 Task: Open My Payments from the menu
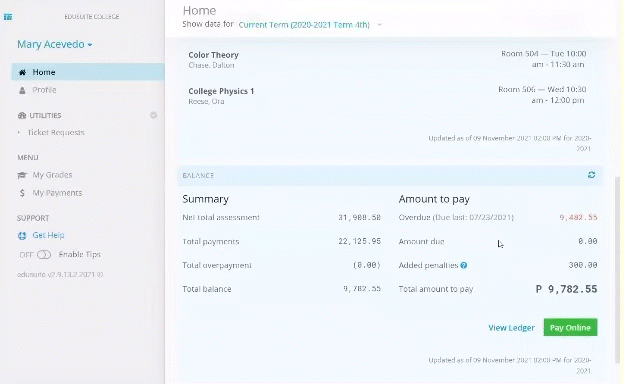(57, 193)
